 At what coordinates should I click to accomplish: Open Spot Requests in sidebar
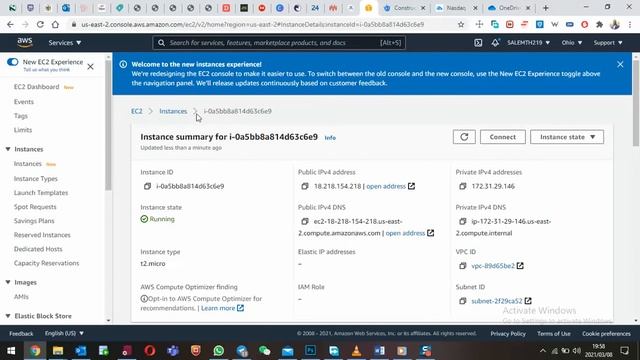(35, 207)
